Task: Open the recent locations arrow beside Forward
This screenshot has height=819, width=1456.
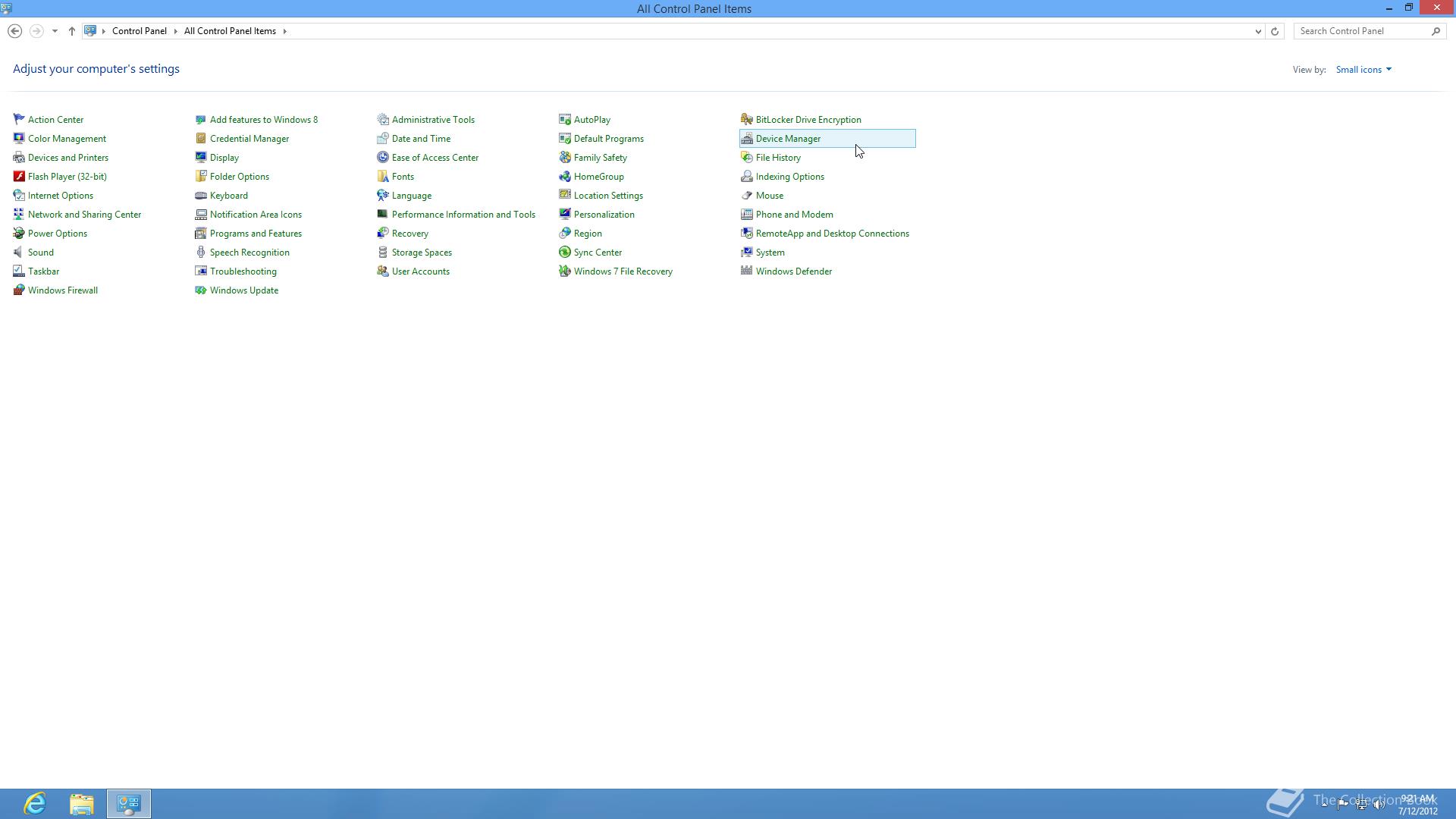Action: point(55,31)
